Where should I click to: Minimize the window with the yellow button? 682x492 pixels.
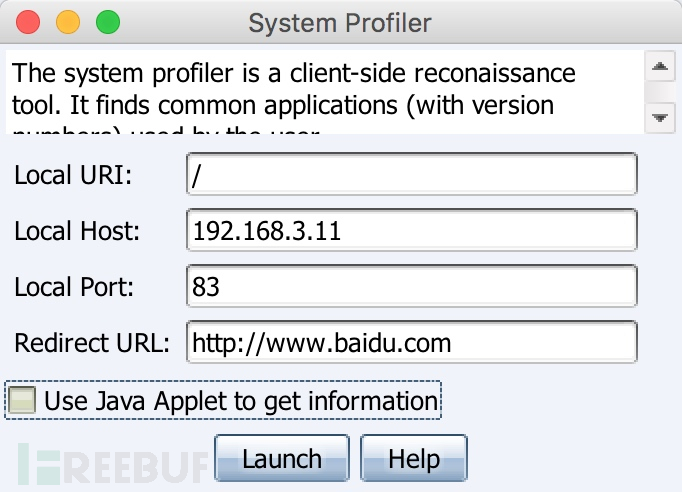click(68, 22)
